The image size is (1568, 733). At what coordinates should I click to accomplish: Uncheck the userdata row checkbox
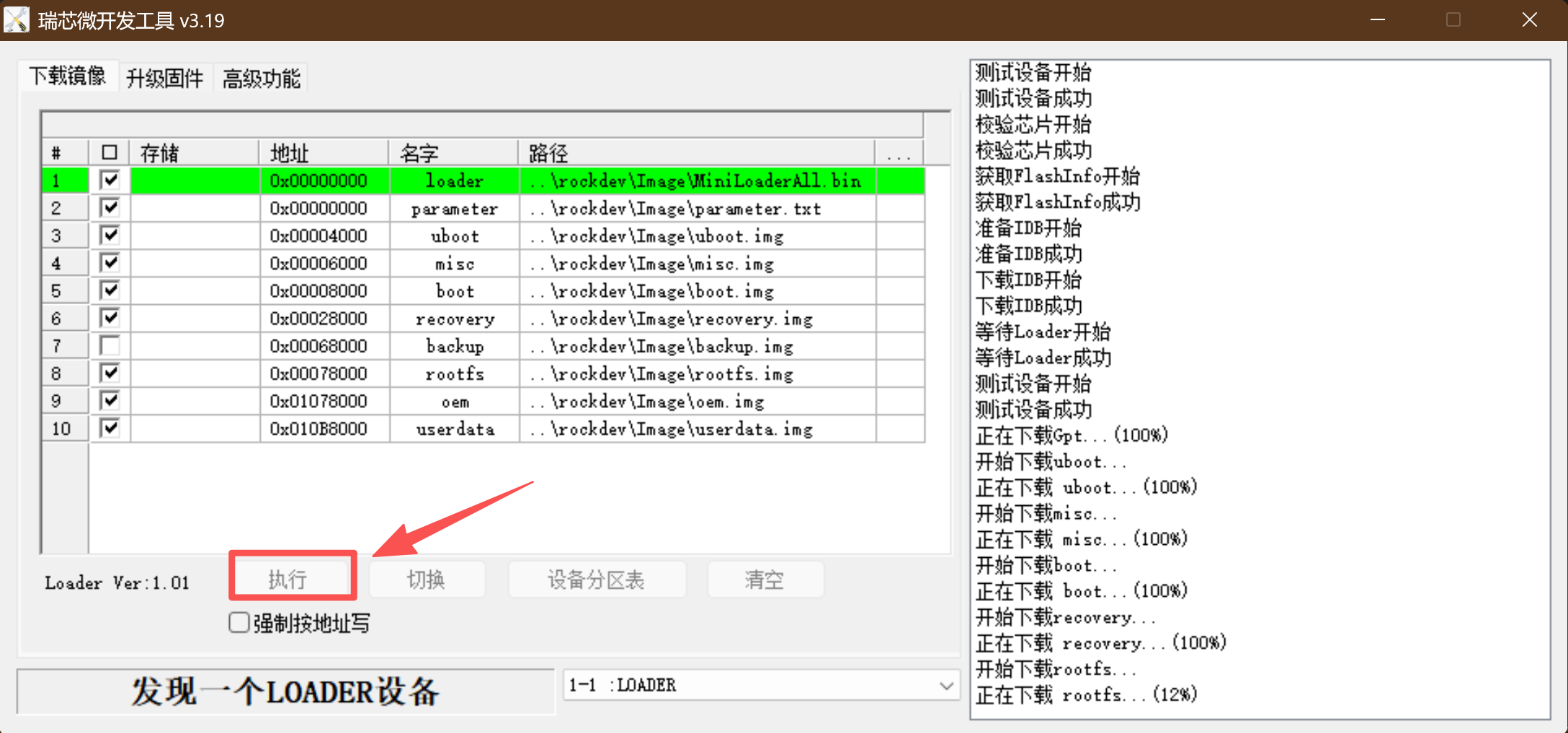coord(110,429)
